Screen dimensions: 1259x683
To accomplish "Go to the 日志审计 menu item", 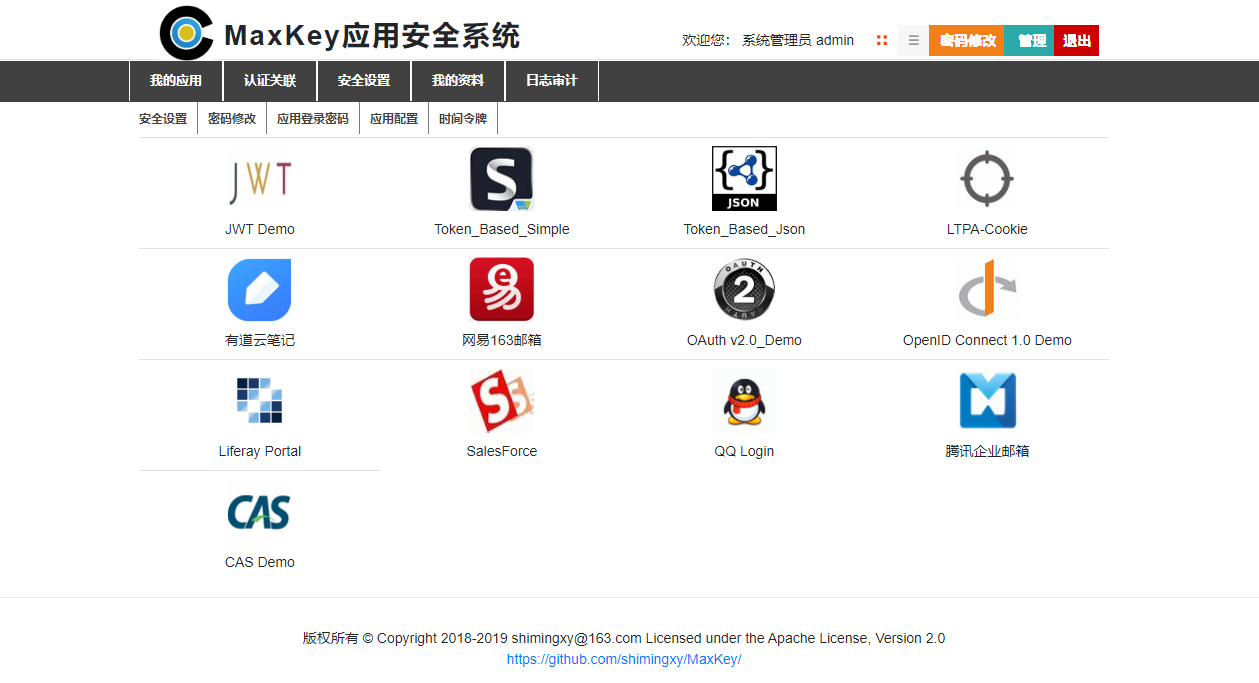I will coord(552,81).
